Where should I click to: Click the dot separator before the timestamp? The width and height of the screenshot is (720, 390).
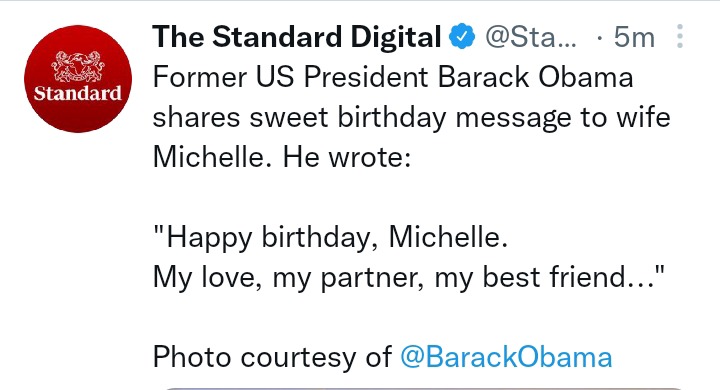(599, 38)
